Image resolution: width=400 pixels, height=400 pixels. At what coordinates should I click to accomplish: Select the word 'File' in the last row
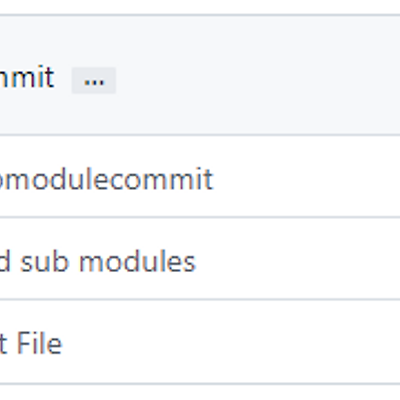[x=39, y=343]
